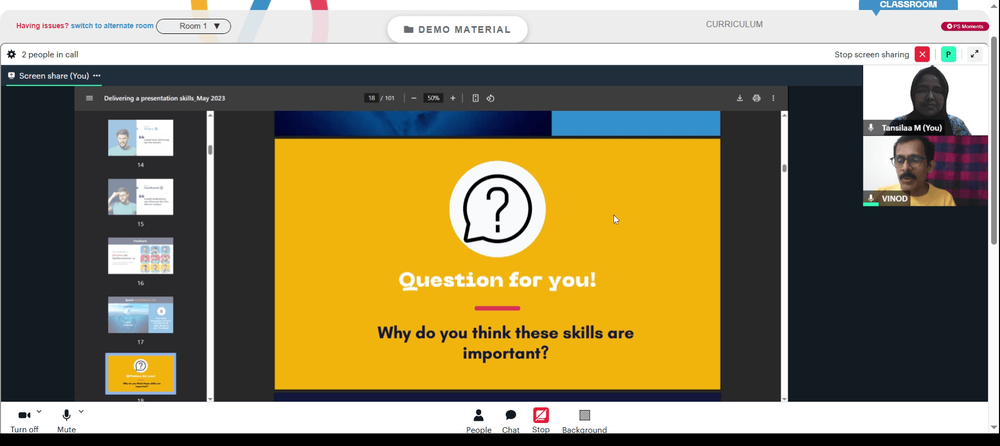Select page 15 thumbnail

click(140, 197)
